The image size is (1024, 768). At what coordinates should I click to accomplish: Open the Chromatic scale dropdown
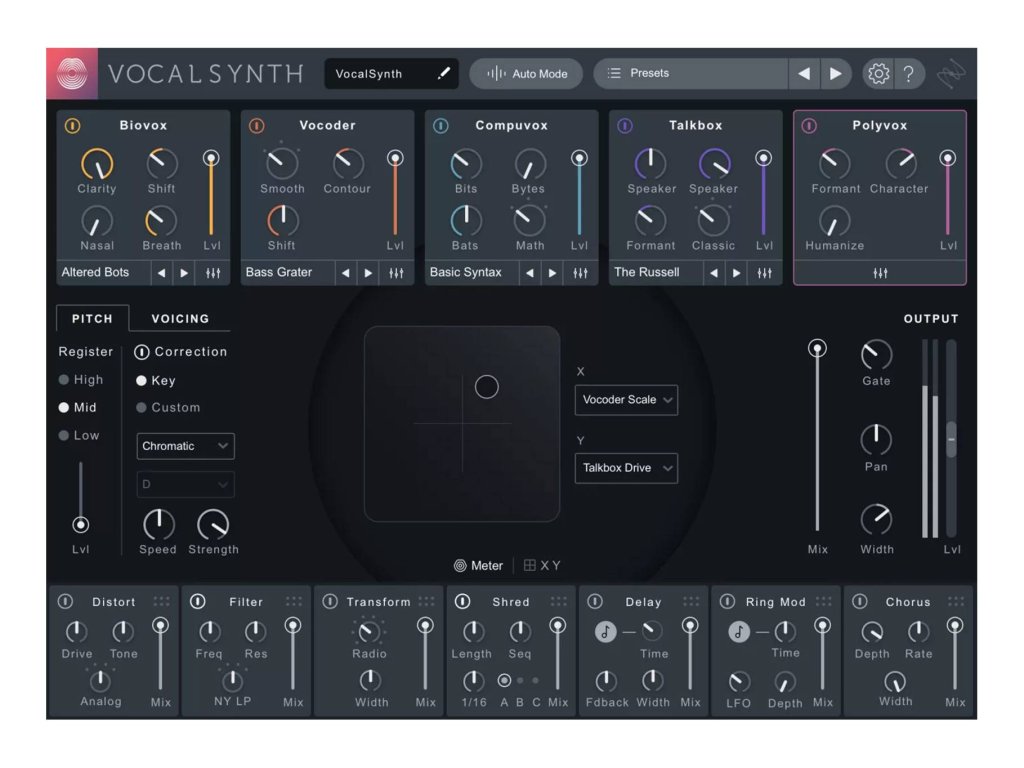point(185,446)
